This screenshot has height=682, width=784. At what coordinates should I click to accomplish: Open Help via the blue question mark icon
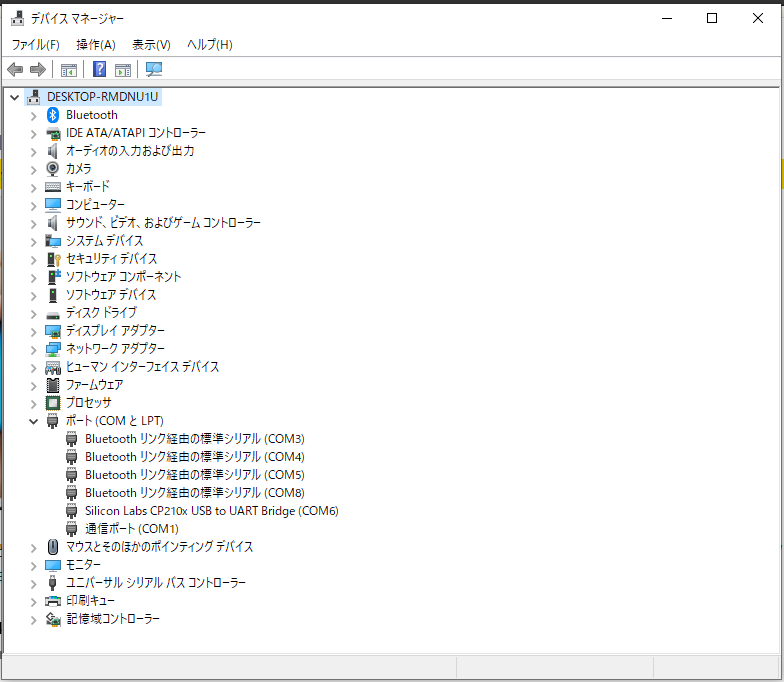[x=100, y=70]
